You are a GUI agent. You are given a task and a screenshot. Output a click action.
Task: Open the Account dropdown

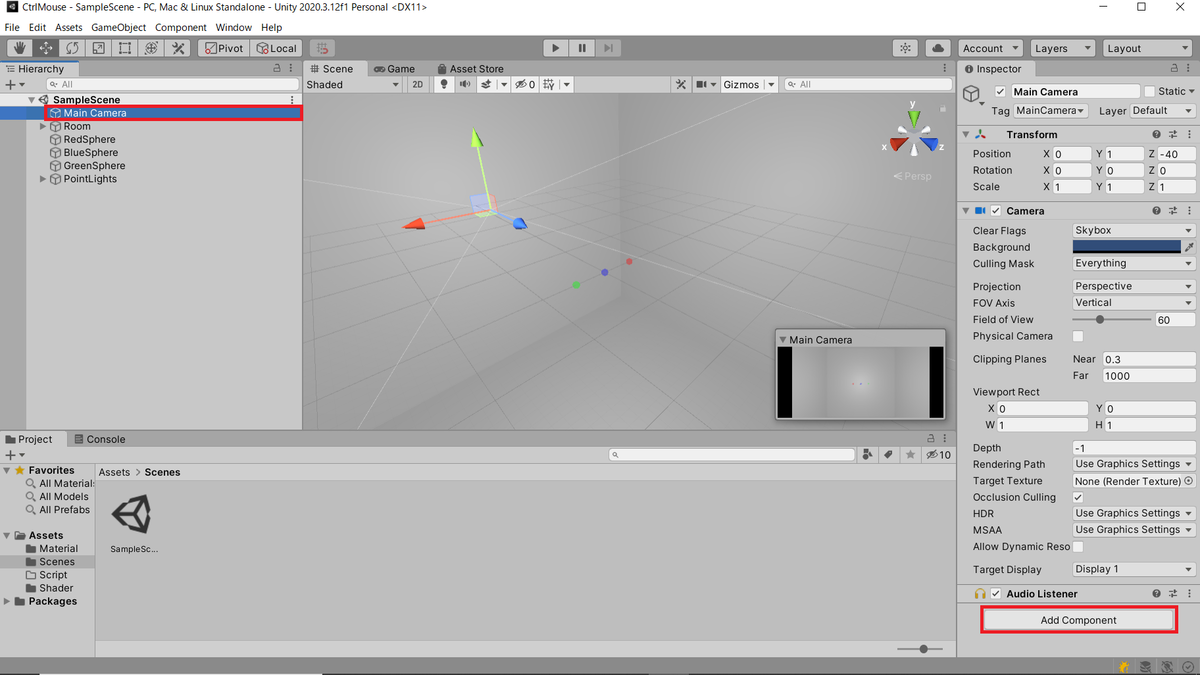click(x=990, y=48)
